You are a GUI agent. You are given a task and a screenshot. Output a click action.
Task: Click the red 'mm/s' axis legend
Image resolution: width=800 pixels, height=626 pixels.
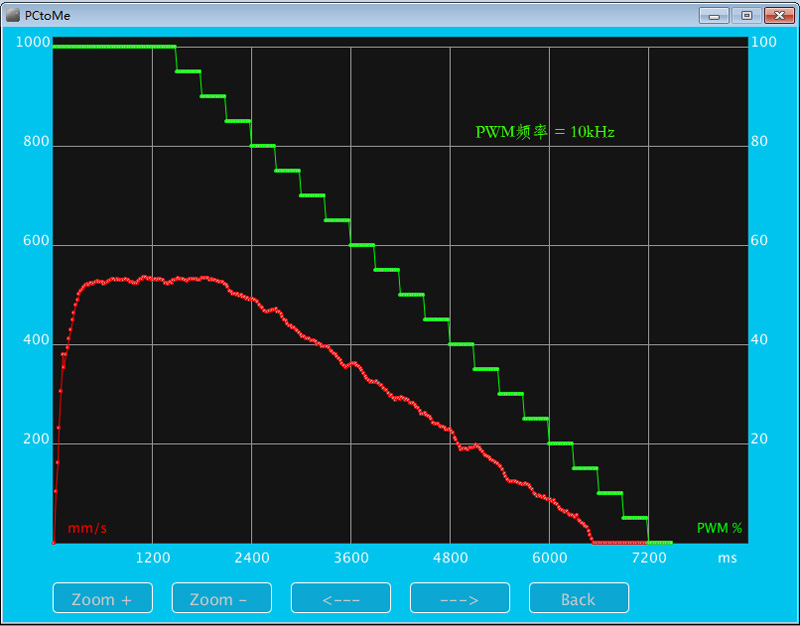87,528
